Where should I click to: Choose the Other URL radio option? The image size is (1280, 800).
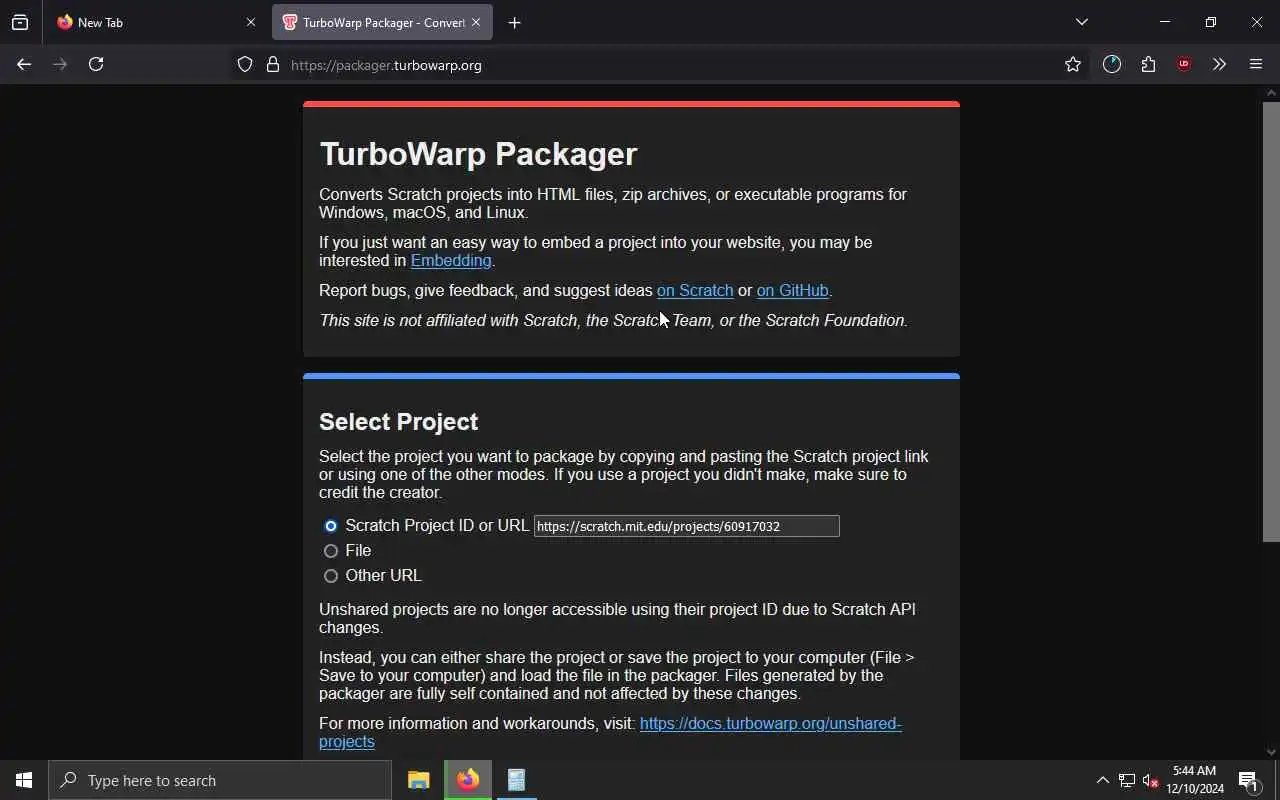click(x=331, y=576)
